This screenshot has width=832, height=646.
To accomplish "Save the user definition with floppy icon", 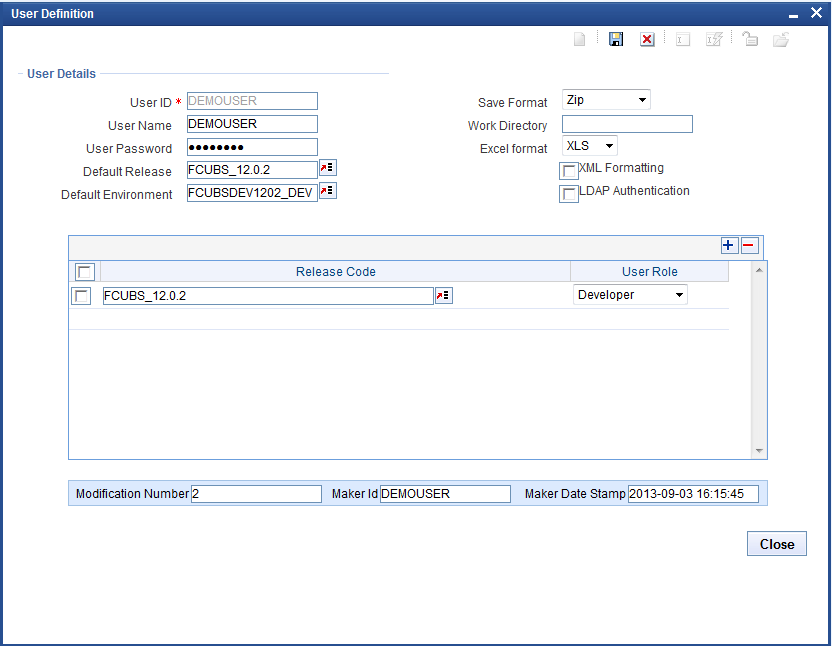I will click(x=616, y=39).
